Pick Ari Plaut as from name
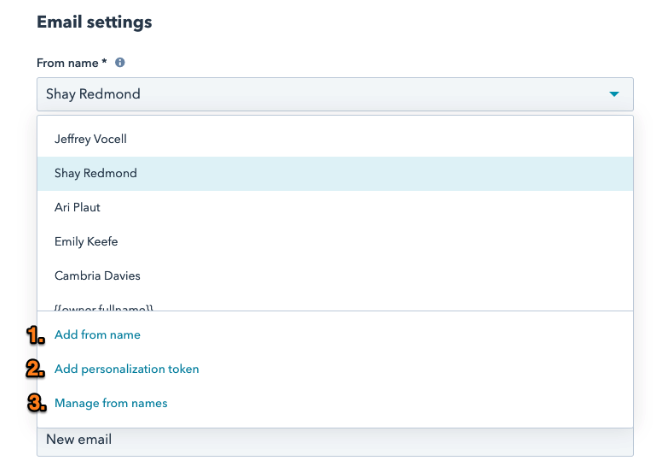Image resolution: width=653 pixels, height=466 pixels. [78, 207]
